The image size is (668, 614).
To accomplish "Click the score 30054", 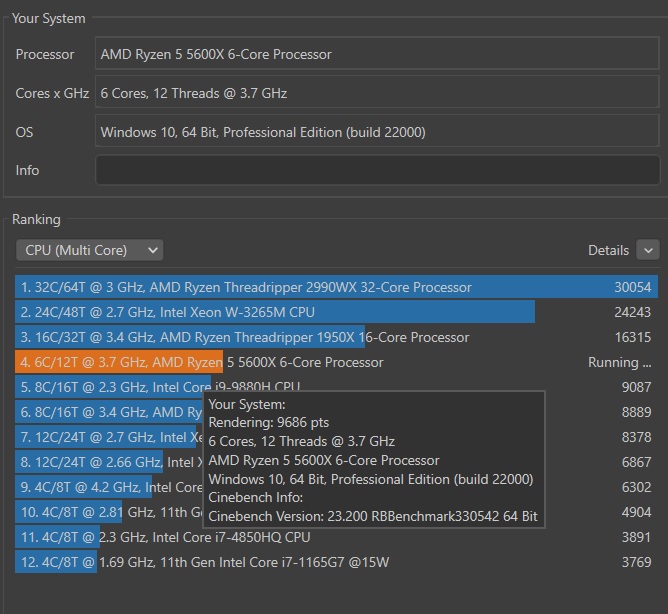I will pos(632,287).
